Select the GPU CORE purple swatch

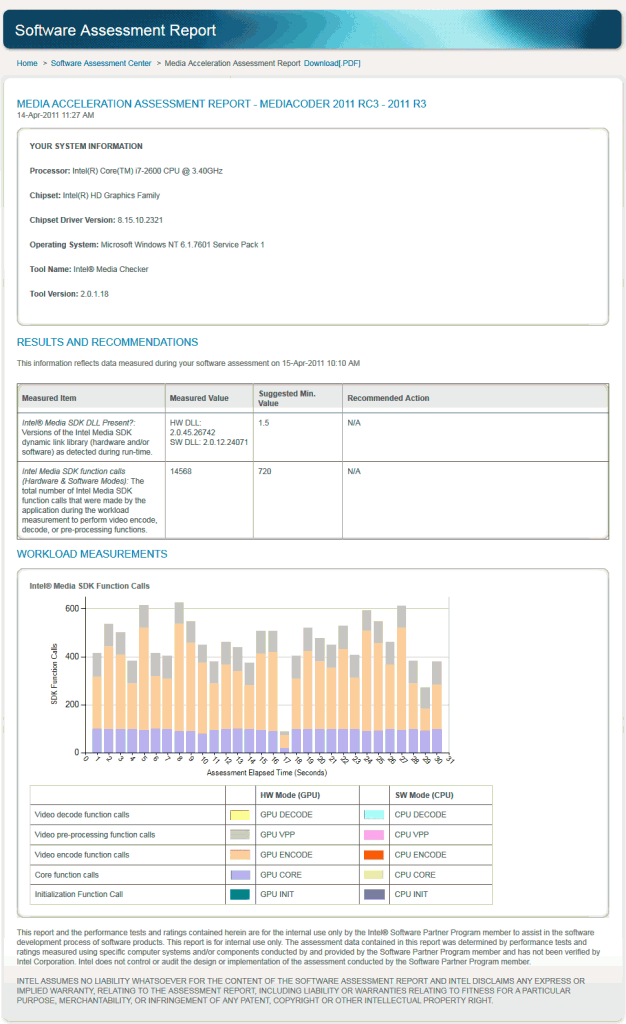click(240, 875)
